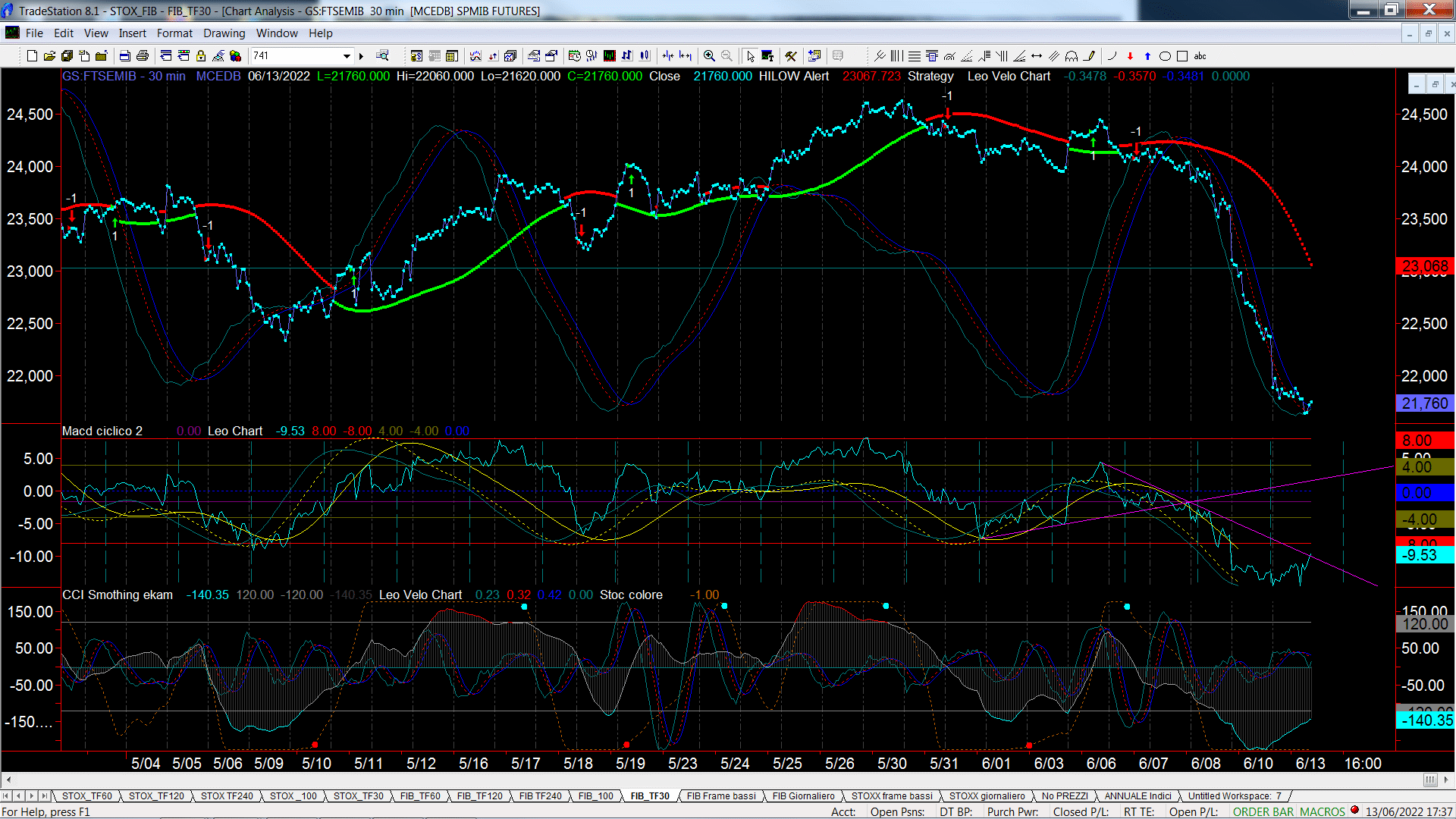Click the padlock lock icon
The image size is (1456, 819).
(201, 55)
